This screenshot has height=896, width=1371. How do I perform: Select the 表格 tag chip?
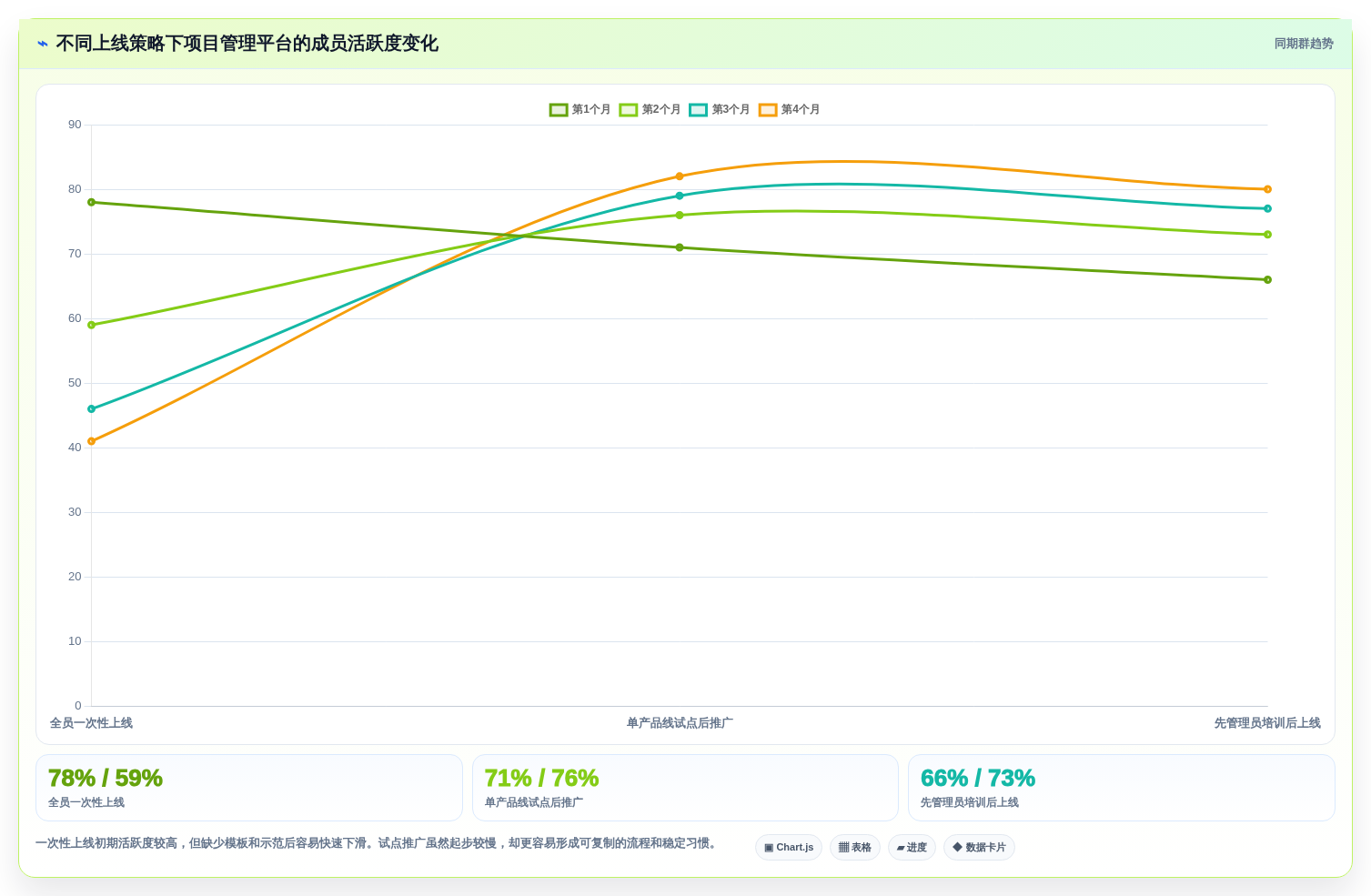pyautogui.click(x=855, y=848)
